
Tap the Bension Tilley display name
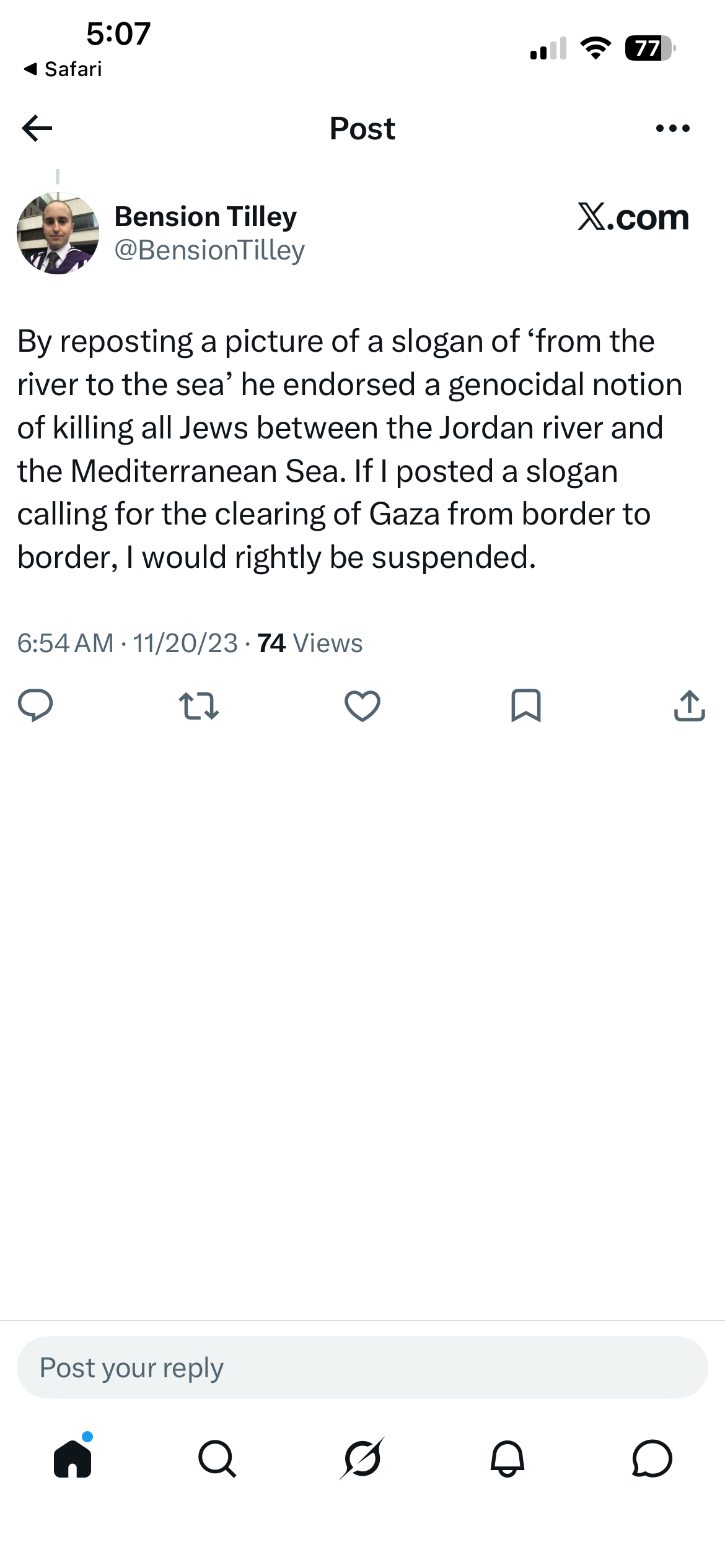coord(206,217)
